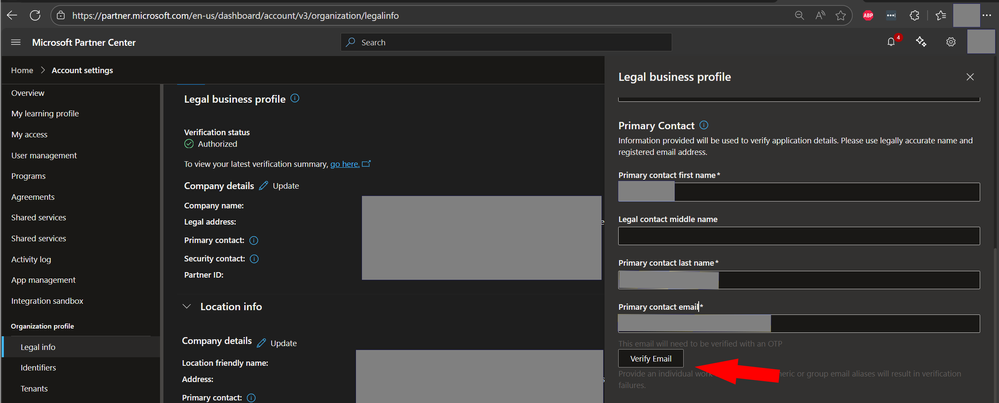
Task: Open Identifiers in the sidebar
Action: (38, 368)
